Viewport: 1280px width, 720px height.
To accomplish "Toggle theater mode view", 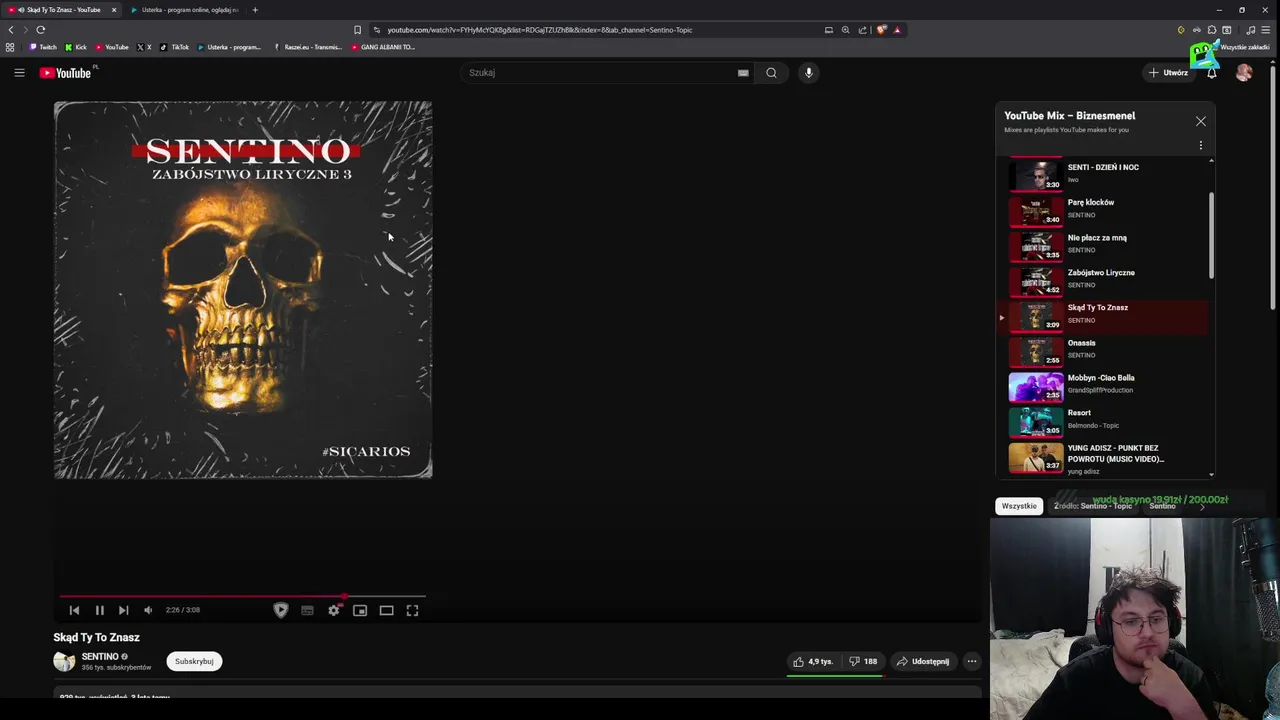I will (x=386, y=610).
